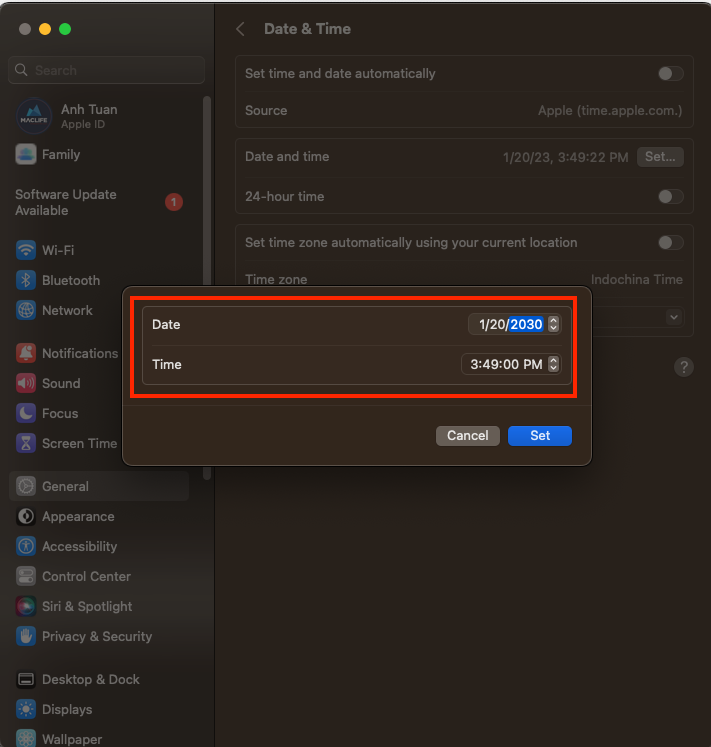This screenshot has height=747, width=711.
Task: Select Control Center in sidebar
Action: 86,576
